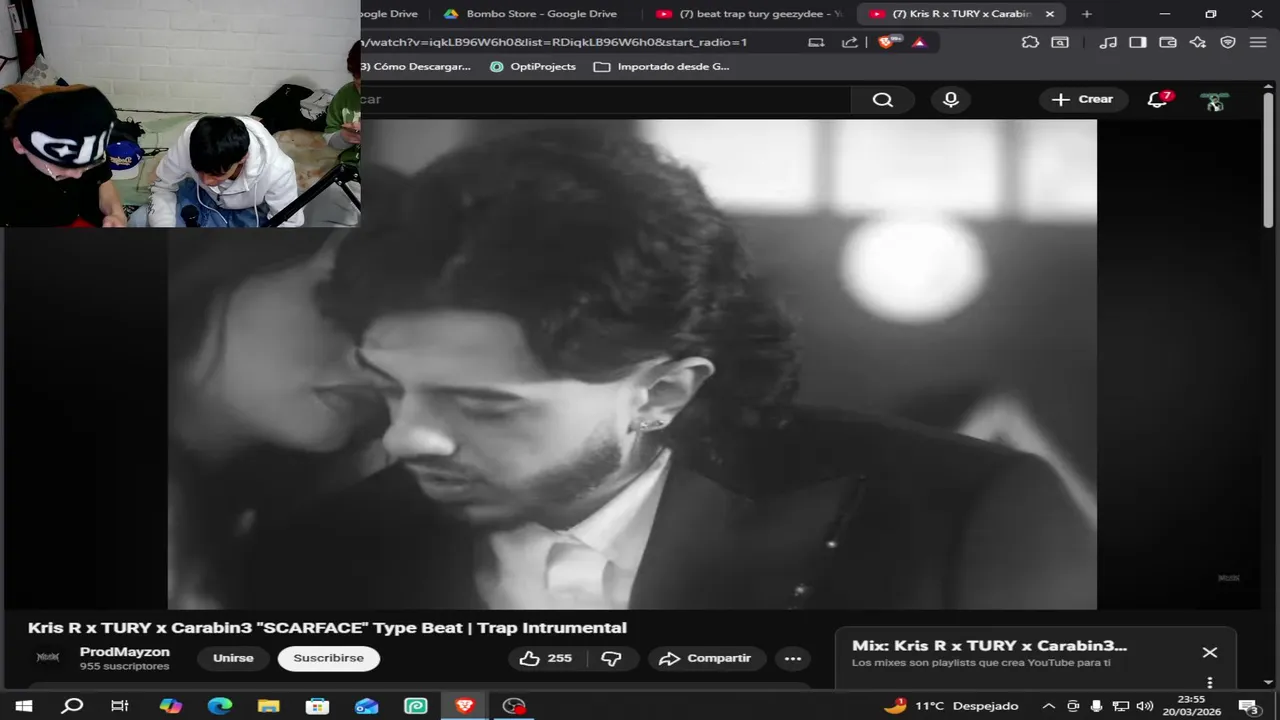Open Brave main hamburger menu
Image resolution: width=1280 pixels, height=720 pixels.
1258,42
